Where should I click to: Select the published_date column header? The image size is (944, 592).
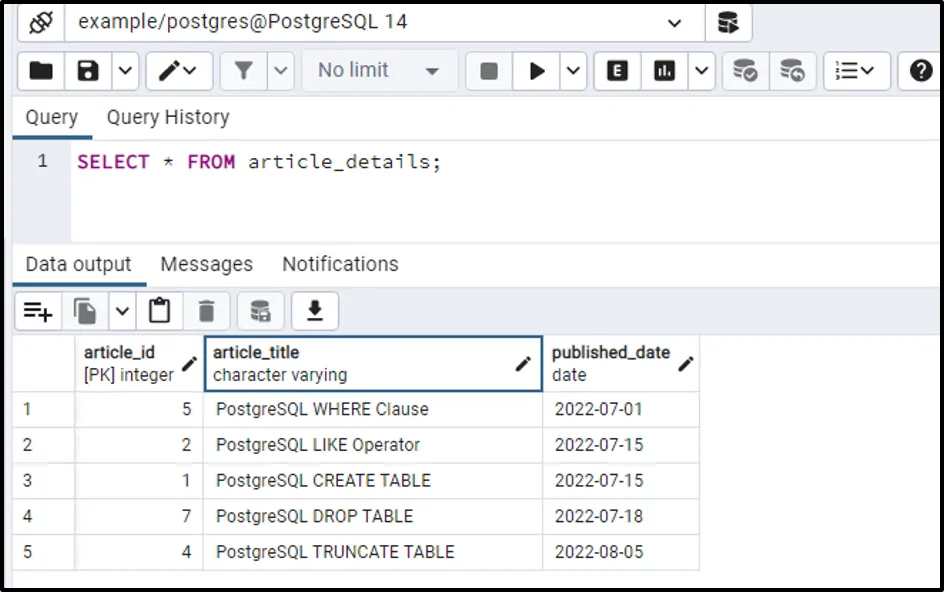[x=611, y=363]
